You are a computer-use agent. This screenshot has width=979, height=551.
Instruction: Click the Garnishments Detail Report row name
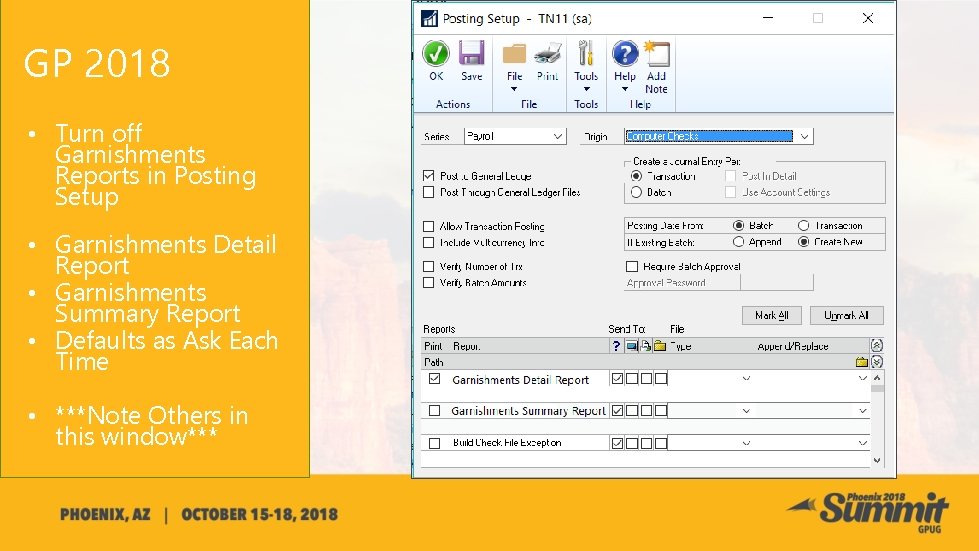[x=520, y=380]
